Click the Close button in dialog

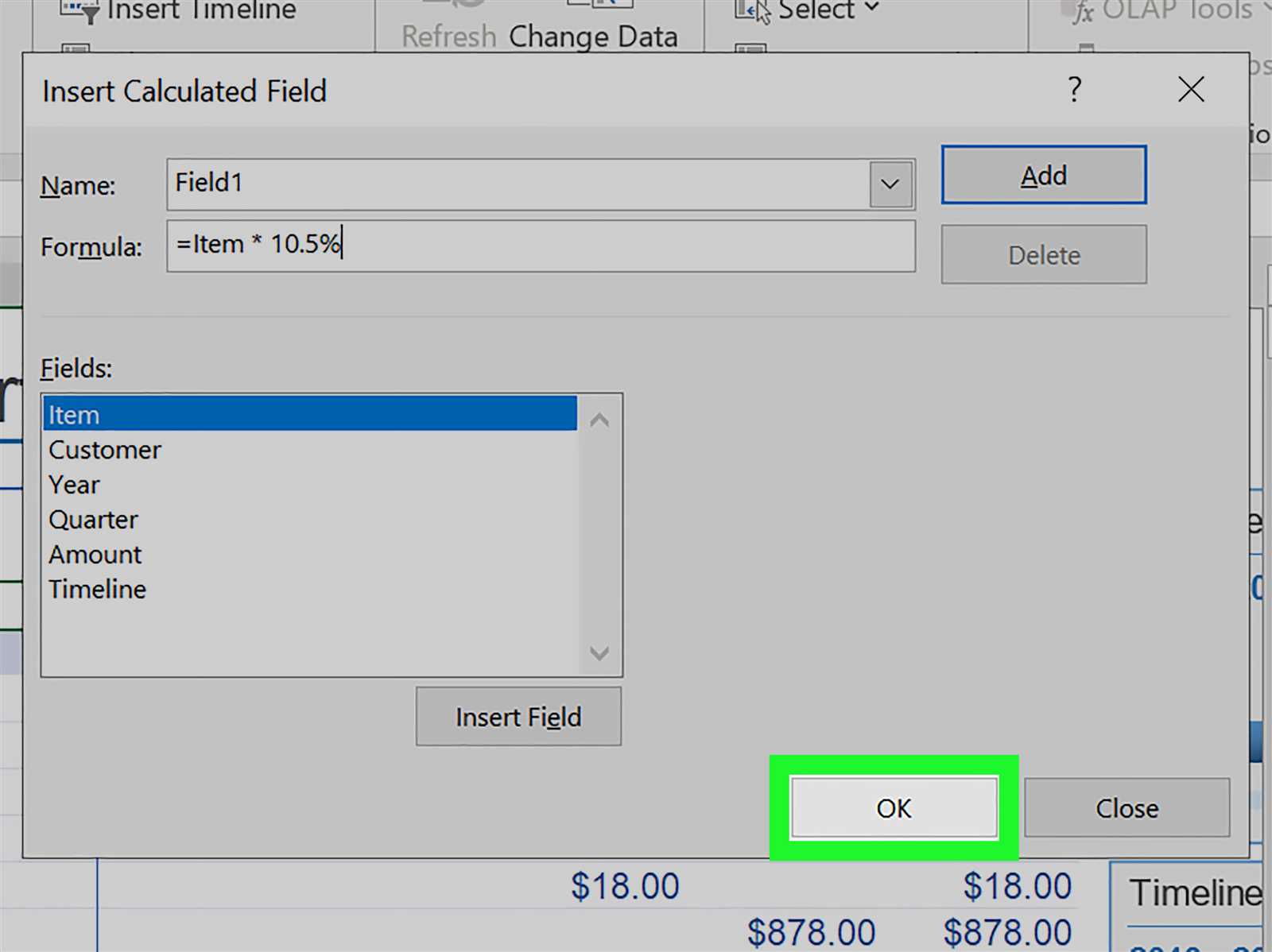(1127, 807)
